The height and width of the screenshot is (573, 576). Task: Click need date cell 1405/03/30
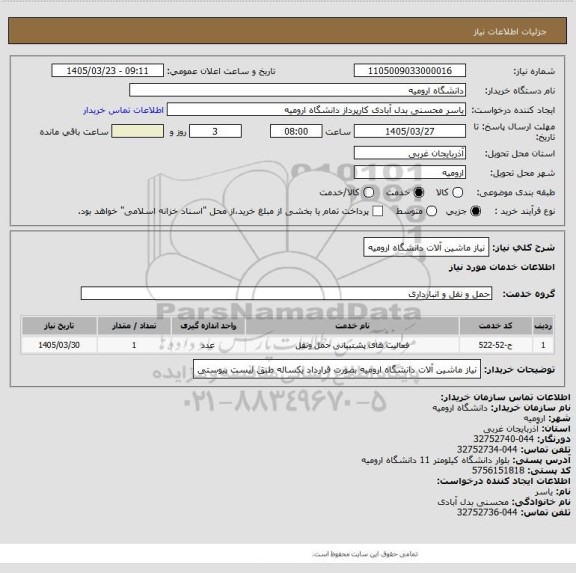[x=59, y=345]
